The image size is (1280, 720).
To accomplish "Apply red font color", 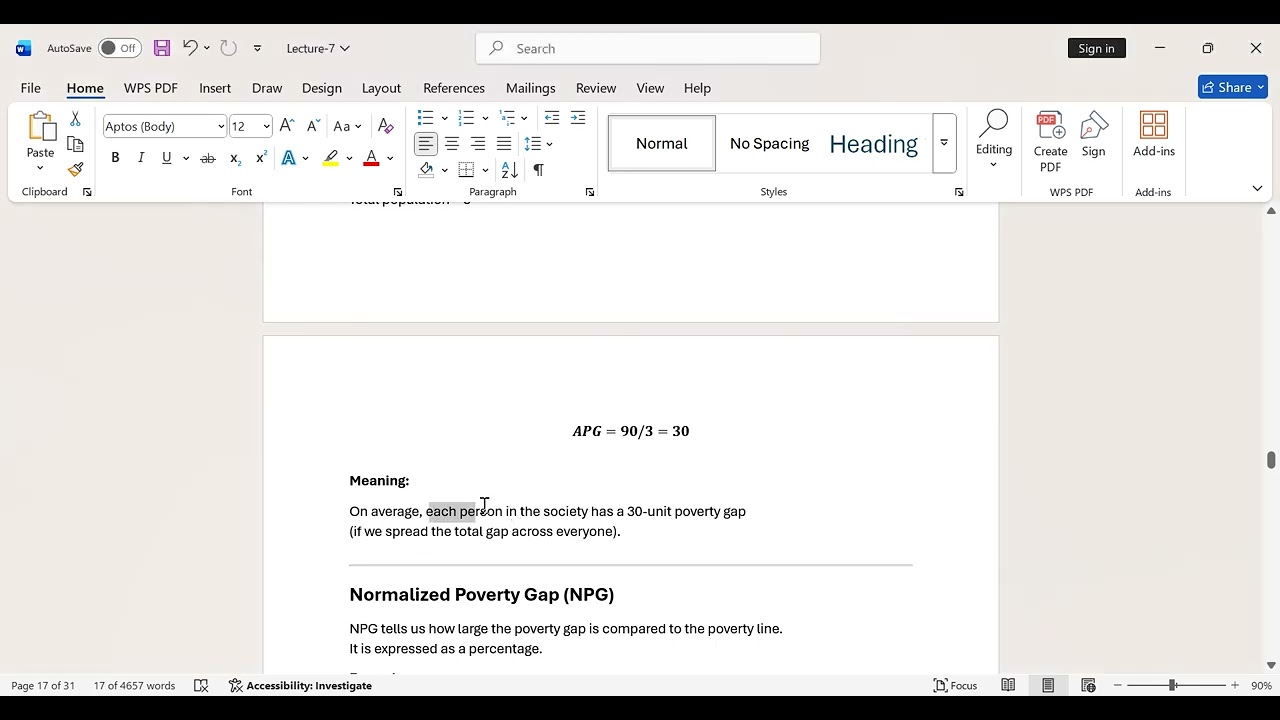I will point(371,158).
